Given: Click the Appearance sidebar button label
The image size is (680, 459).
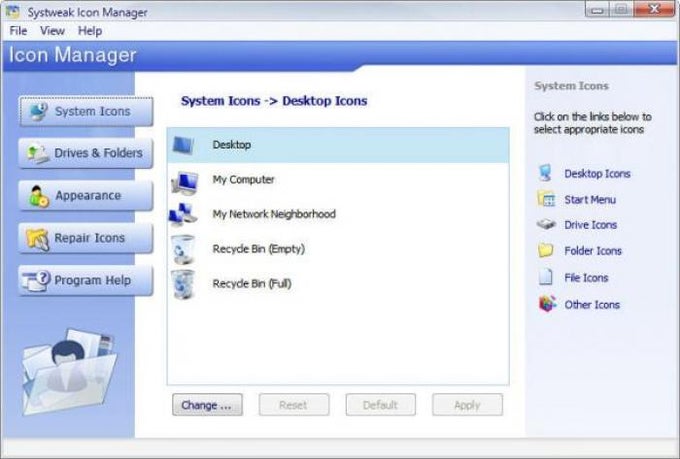Looking at the screenshot, I should pos(88,196).
